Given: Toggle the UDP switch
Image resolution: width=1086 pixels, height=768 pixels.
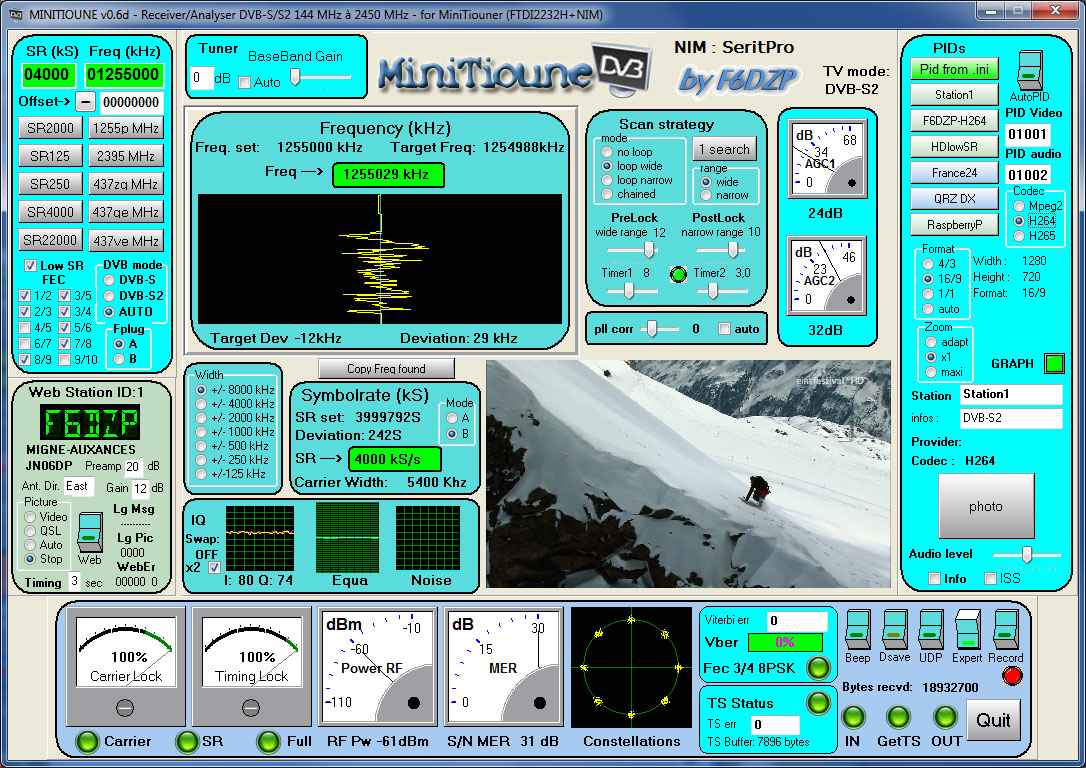Looking at the screenshot, I should (930, 629).
